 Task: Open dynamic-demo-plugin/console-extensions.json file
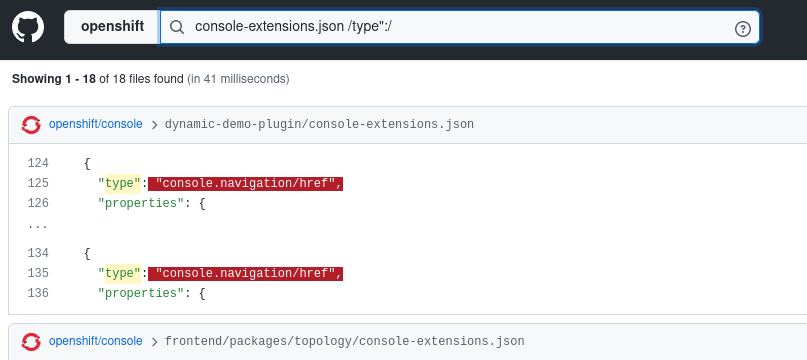pos(319,124)
